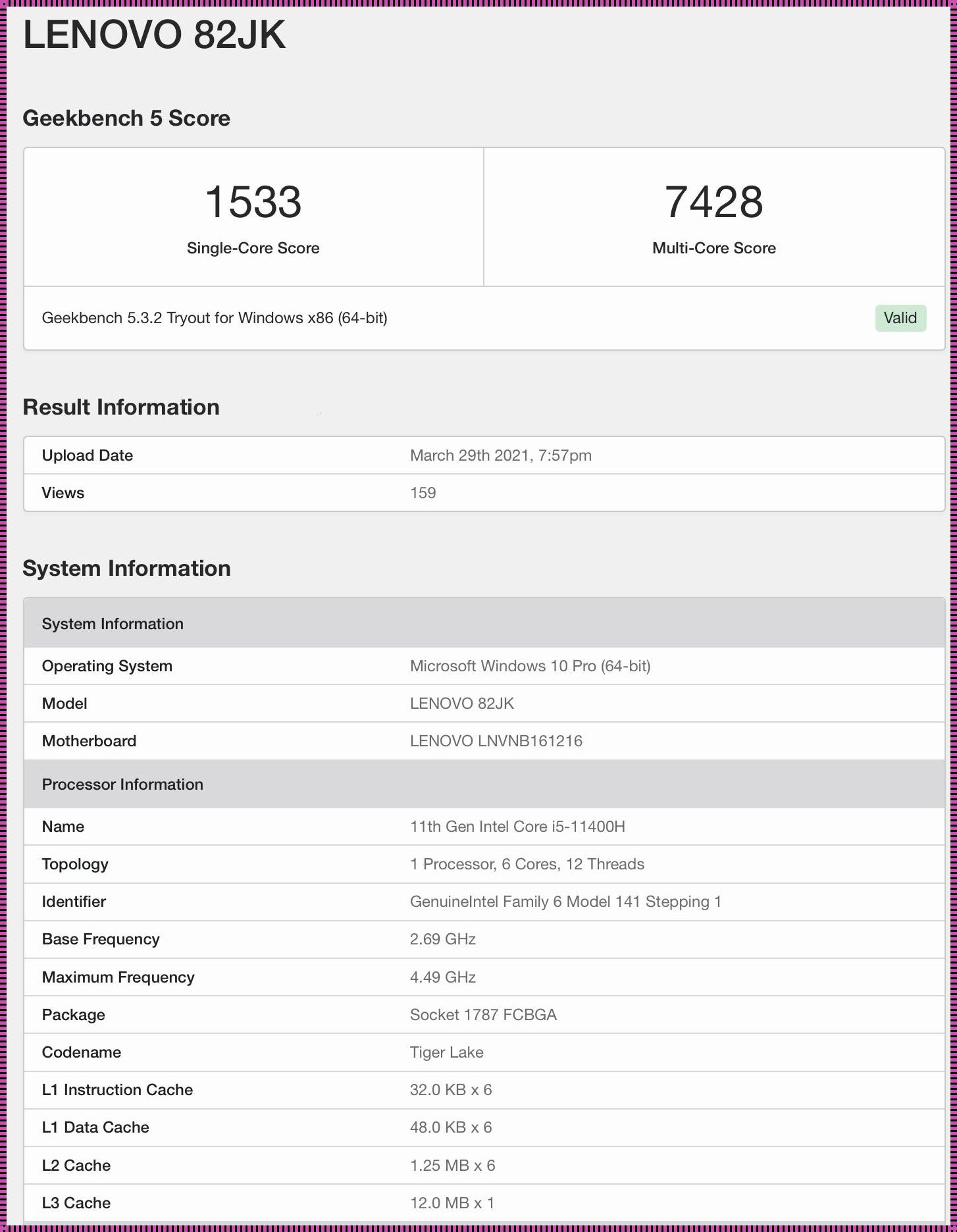Click the Base Frequency label
957x1232 pixels.
click(x=101, y=939)
